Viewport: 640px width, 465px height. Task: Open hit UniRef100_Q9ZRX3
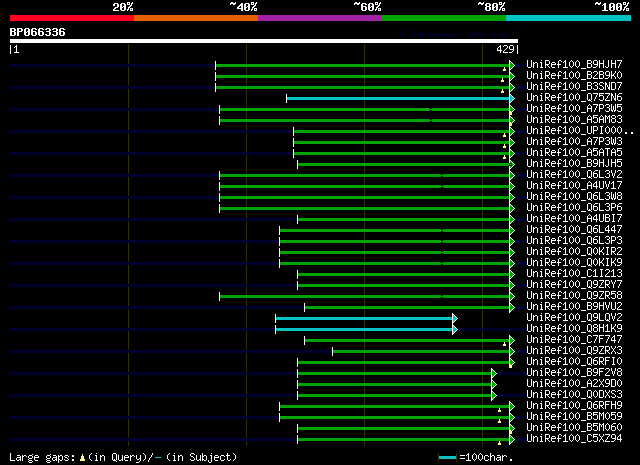574,351
